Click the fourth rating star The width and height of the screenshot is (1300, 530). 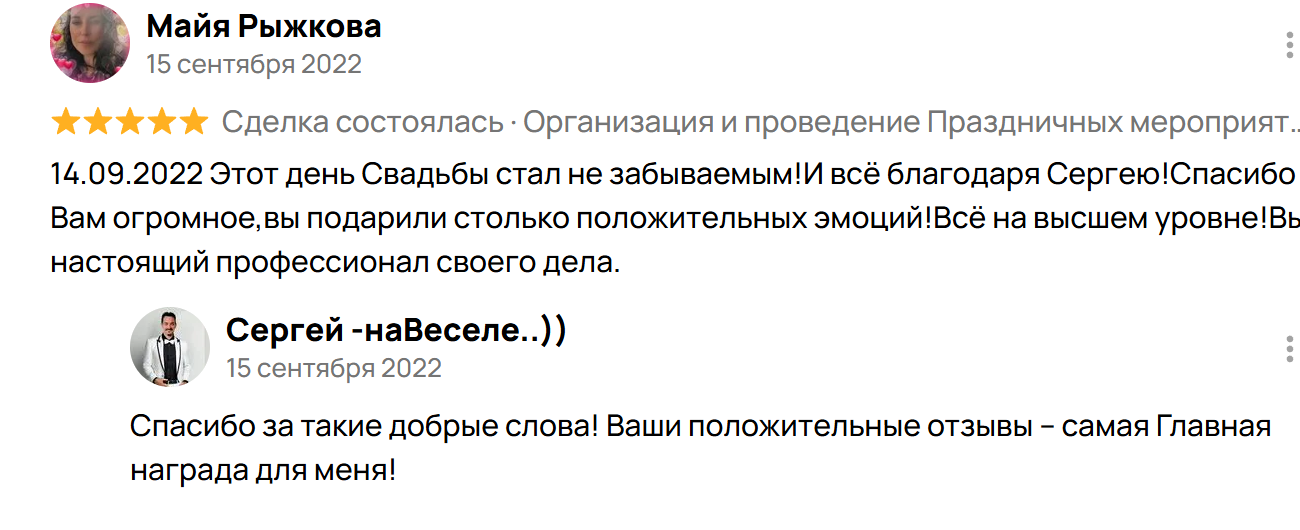(x=161, y=123)
